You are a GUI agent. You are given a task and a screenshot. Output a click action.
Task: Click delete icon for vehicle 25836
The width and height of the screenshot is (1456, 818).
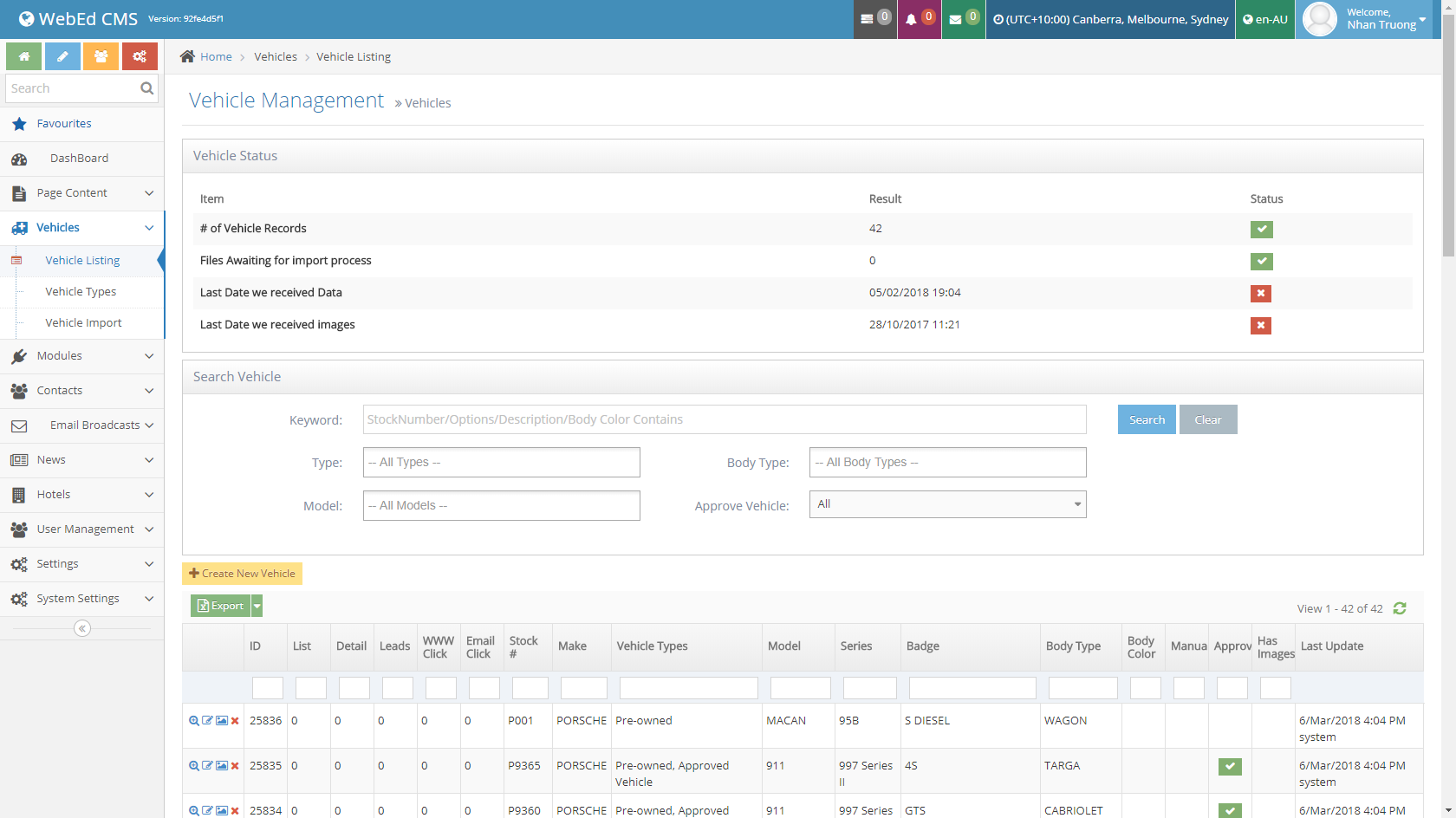click(235, 721)
